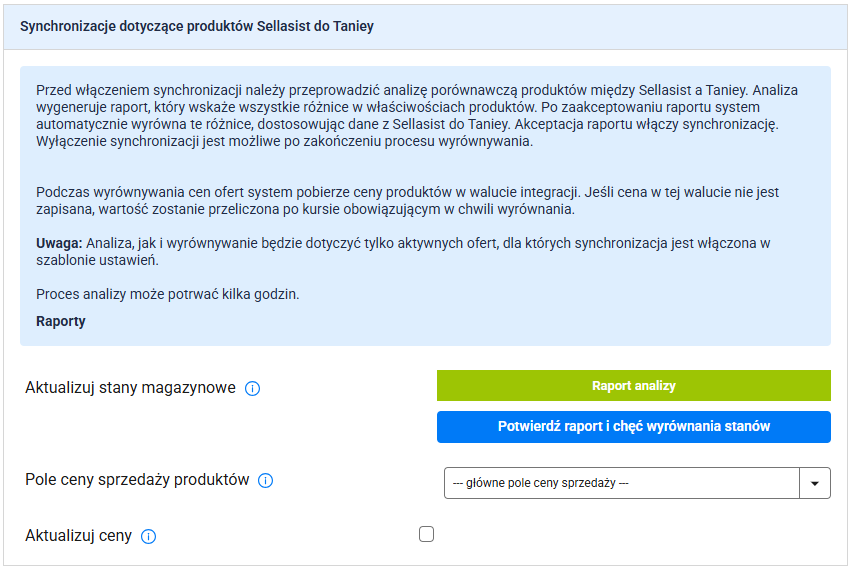This screenshot has height=567, width=850.
Task: Enable the Aktualizuj ceny checkbox
Action: [427, 535]
